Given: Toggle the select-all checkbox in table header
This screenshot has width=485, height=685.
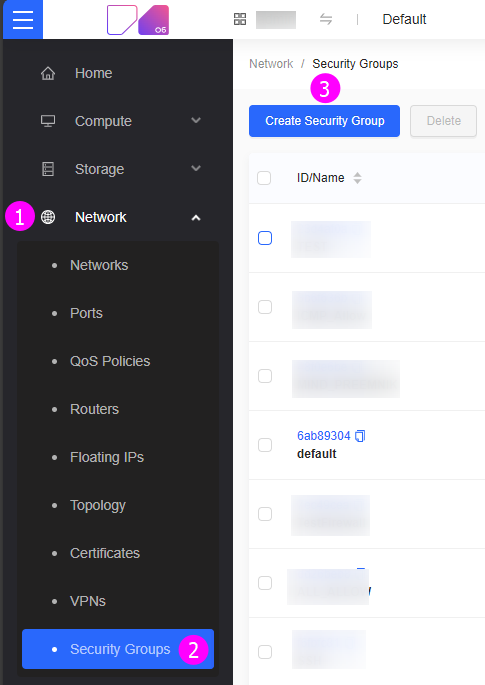Looking at the screenshot, I should (x=264, y=178).
